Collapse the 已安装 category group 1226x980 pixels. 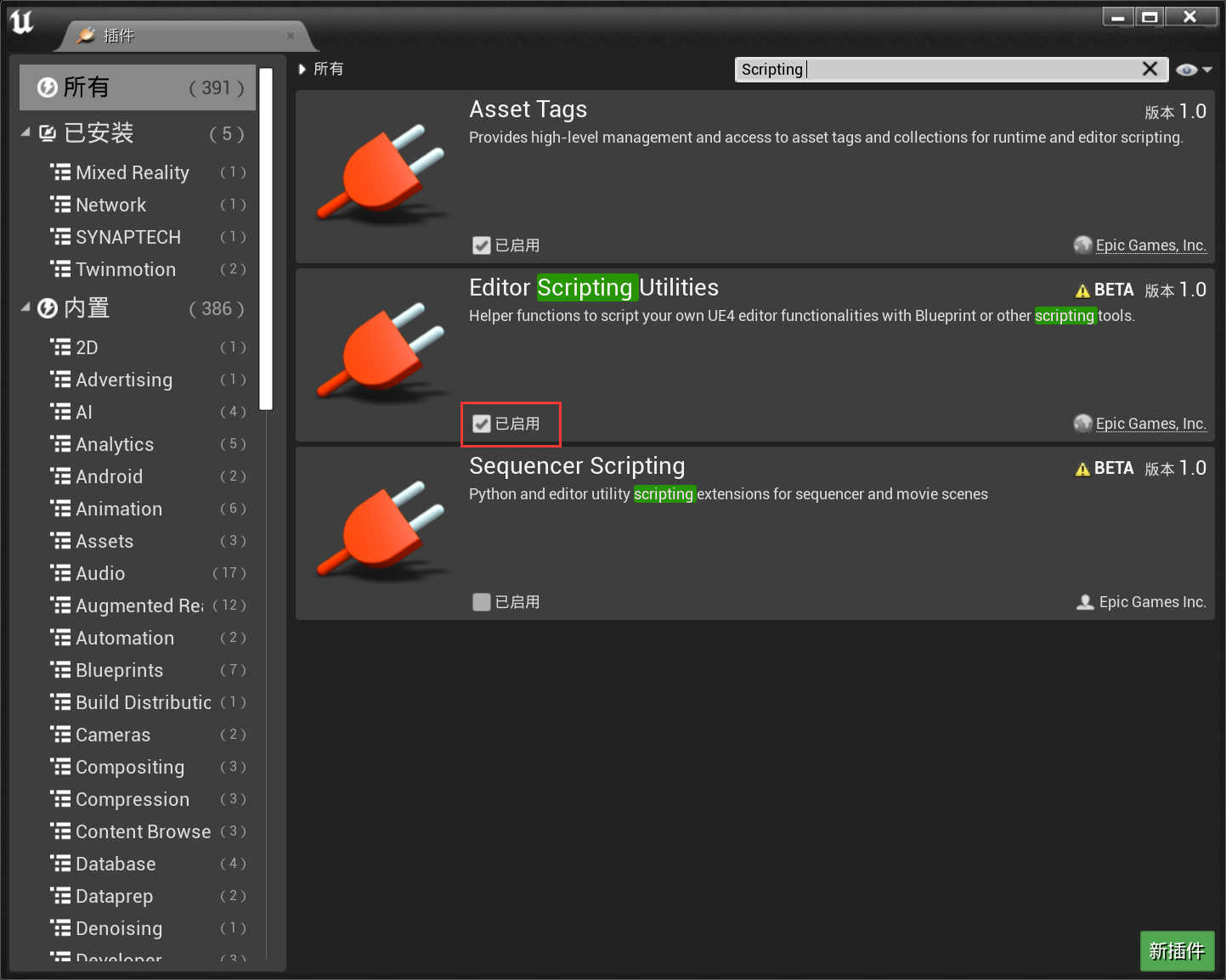tap(25, 132)
